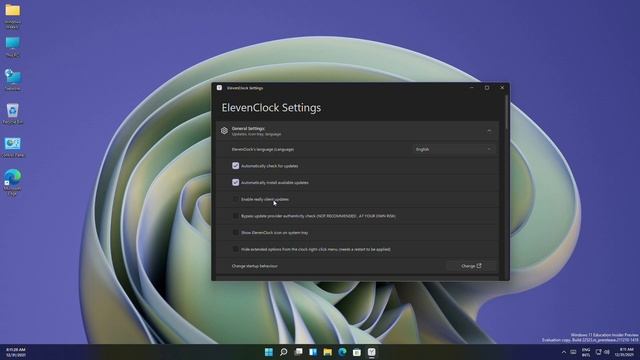
Task: Collapse the General Settings section chevron
Action: tap(489, 131)
